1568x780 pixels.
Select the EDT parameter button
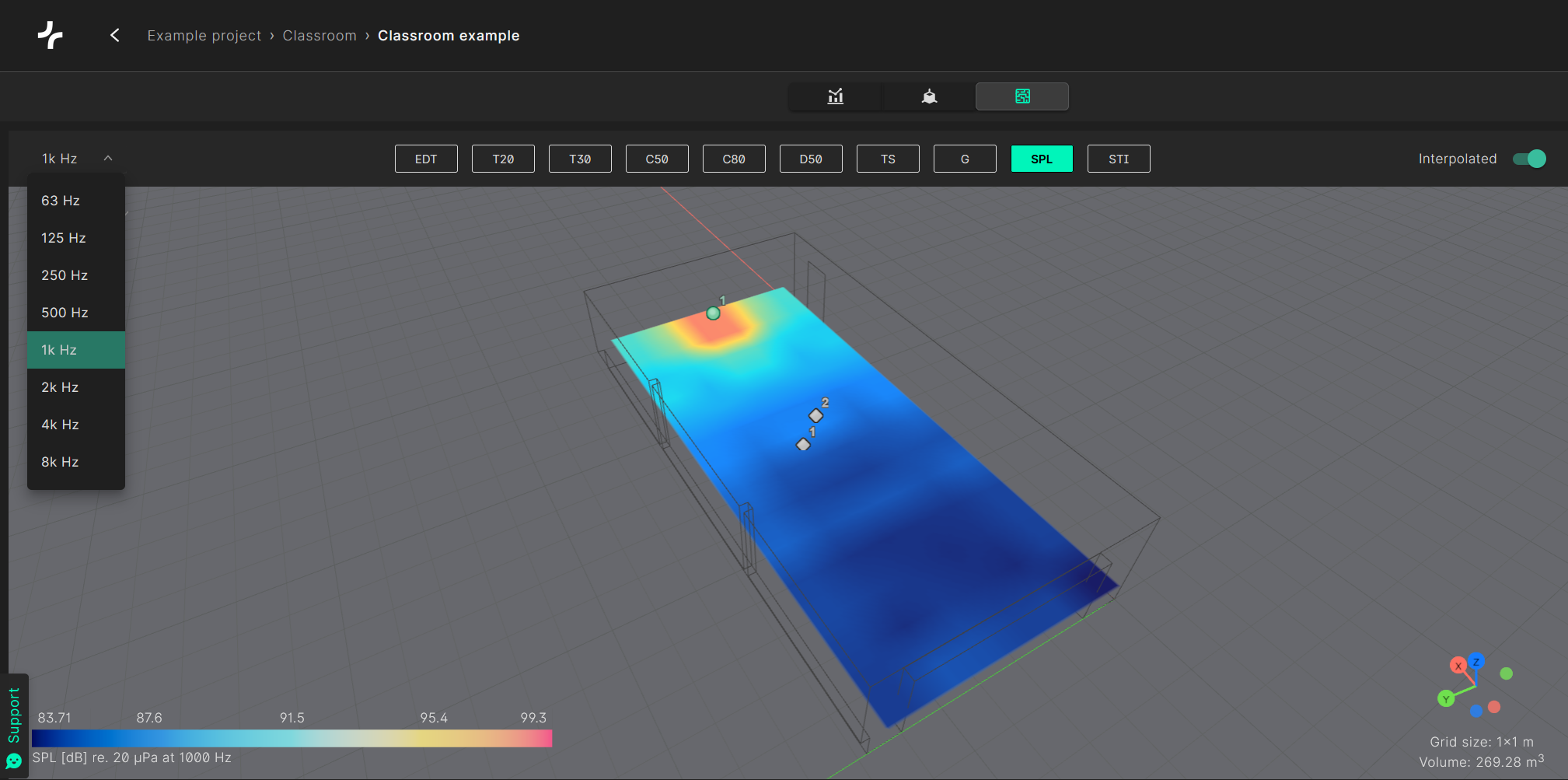click(426, 159)
